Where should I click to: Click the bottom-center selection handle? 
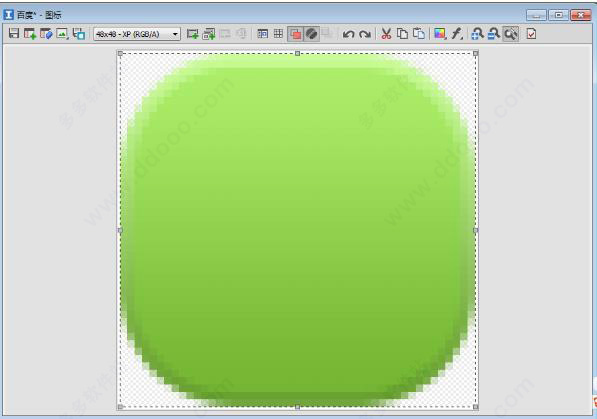point(298,407)
